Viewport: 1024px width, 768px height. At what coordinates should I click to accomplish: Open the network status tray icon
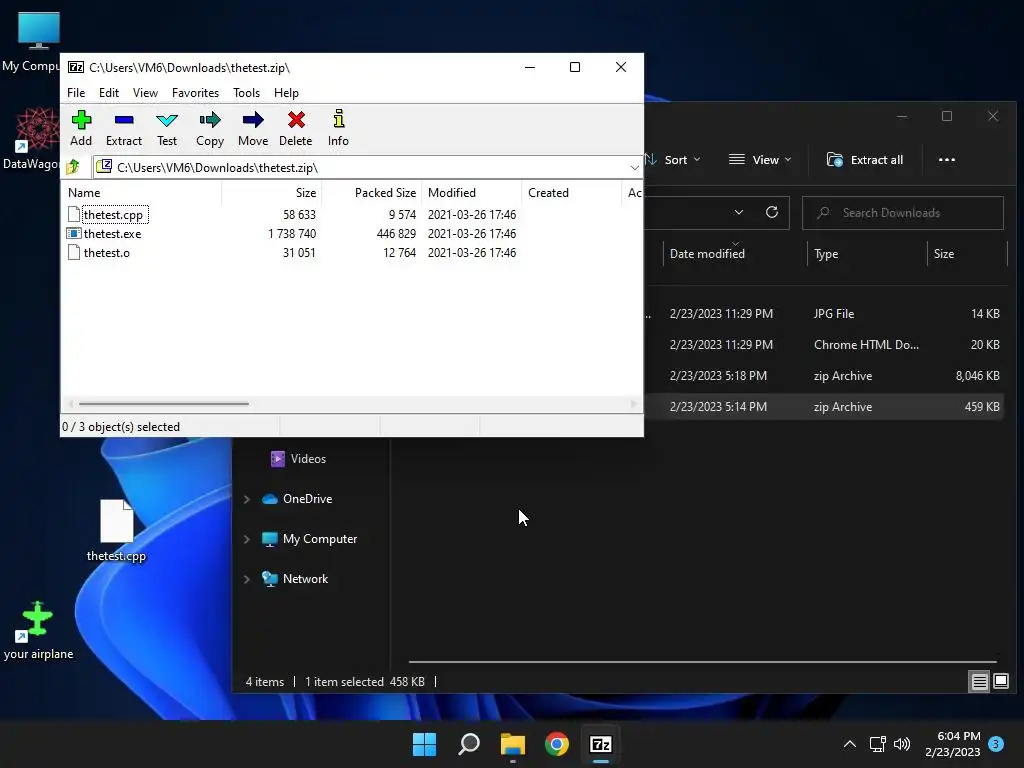pos(877,744)
